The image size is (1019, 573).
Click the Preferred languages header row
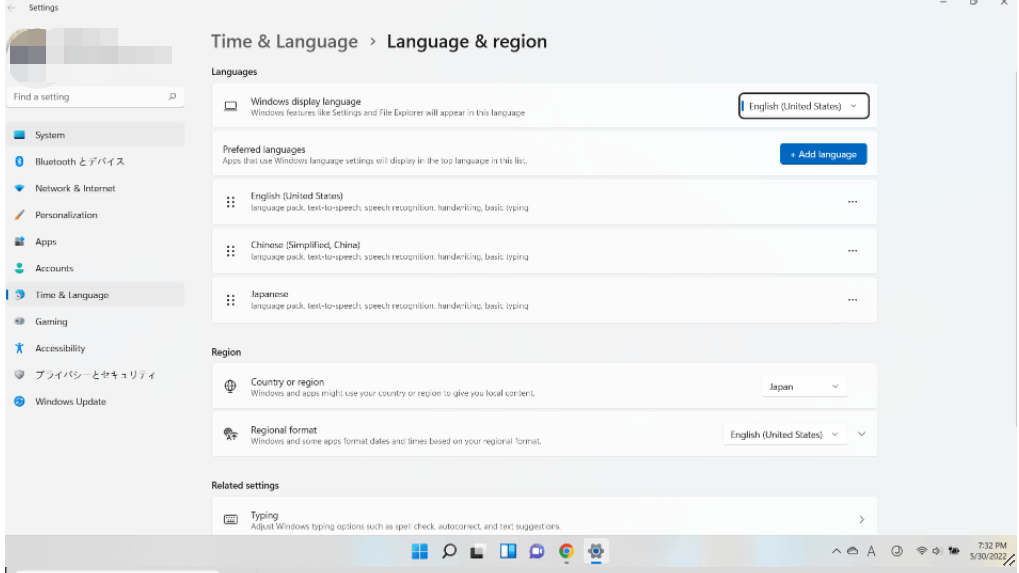pyautogui.click(x=544, y=154)
